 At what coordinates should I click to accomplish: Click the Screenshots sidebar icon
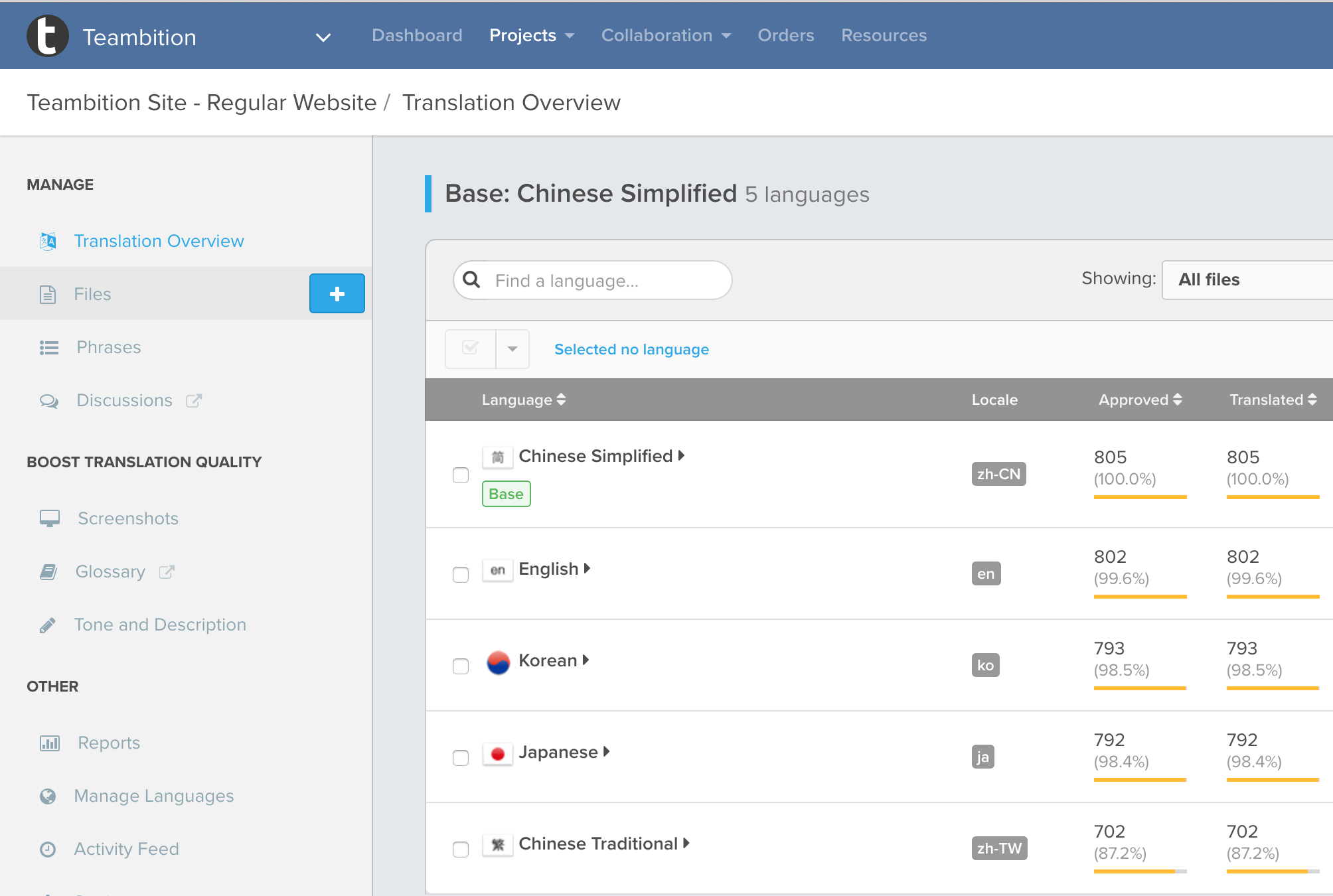point(49,518)
